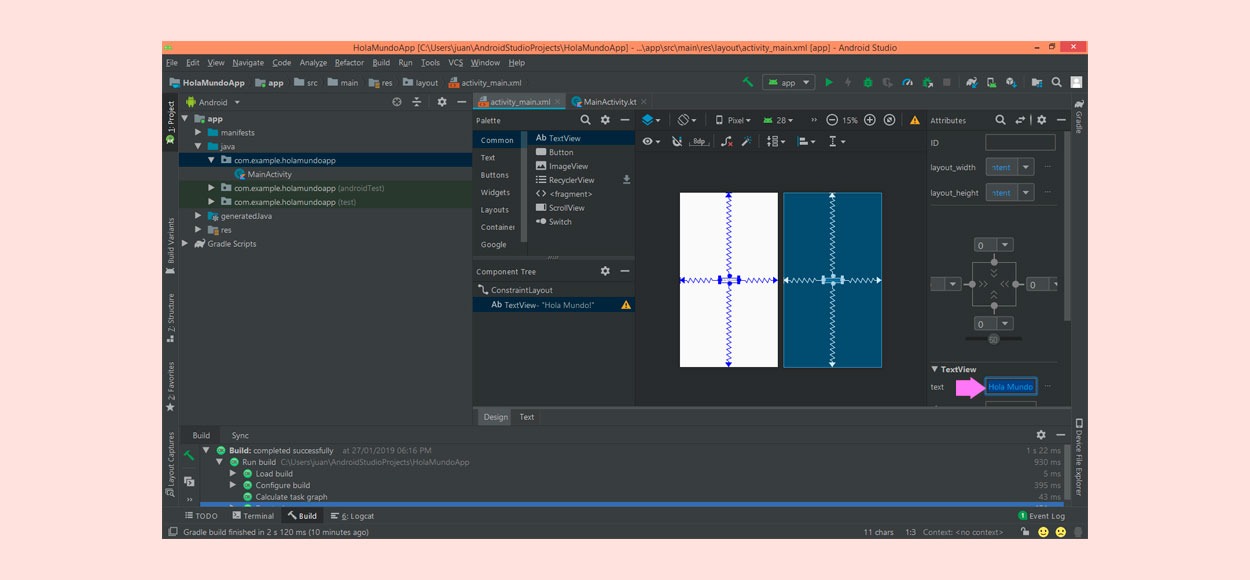This screenshot has width=1250, height=580.
Task: Clear all constraints icon
Action: pos(727,142)
